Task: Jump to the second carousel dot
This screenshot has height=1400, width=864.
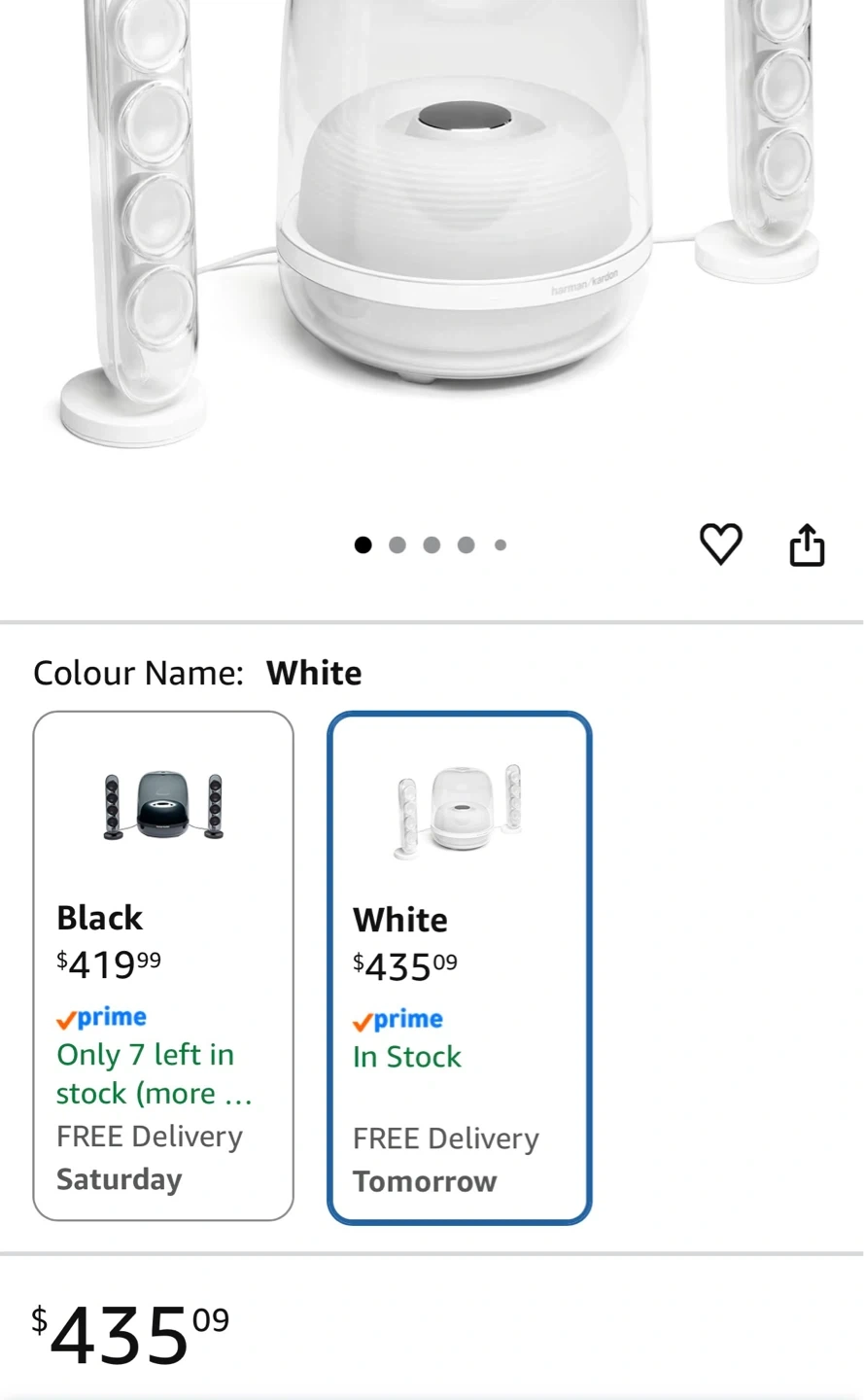Action: pyautogui.click(x=397, y=544)
